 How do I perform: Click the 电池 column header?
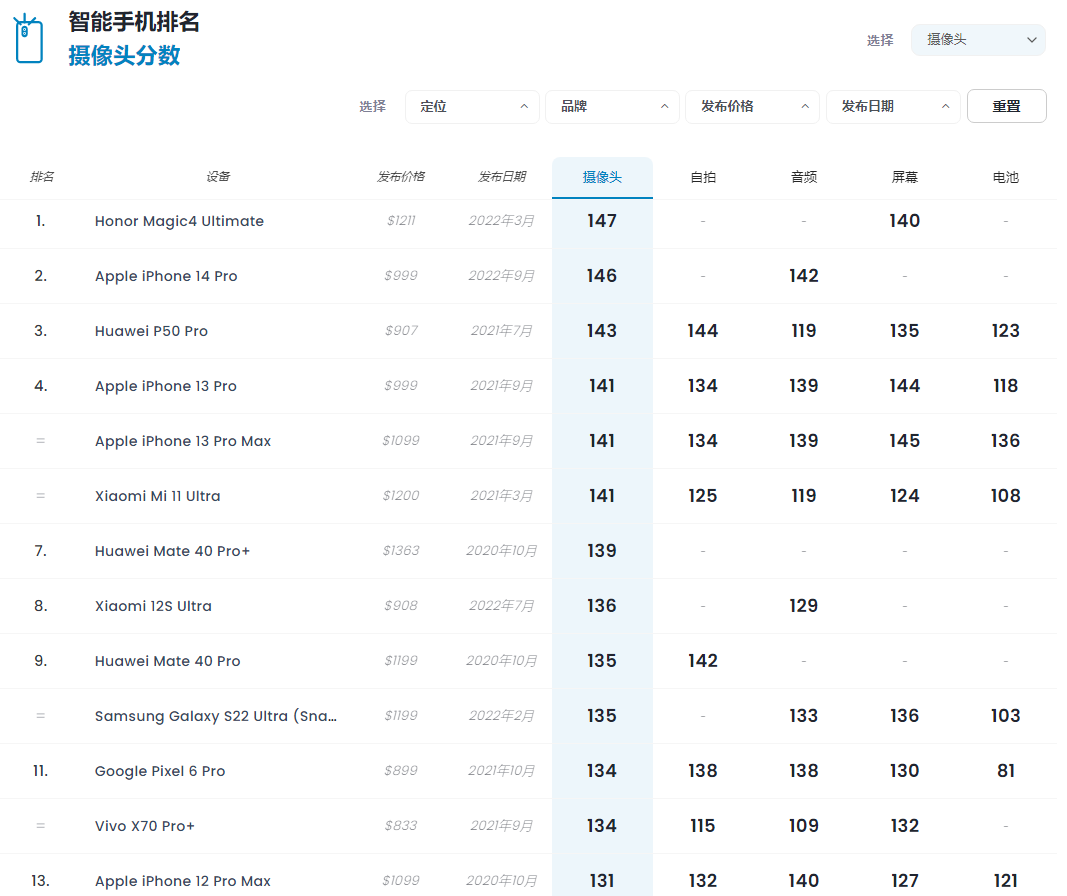pyautogui.click(x=1004, y=176)
